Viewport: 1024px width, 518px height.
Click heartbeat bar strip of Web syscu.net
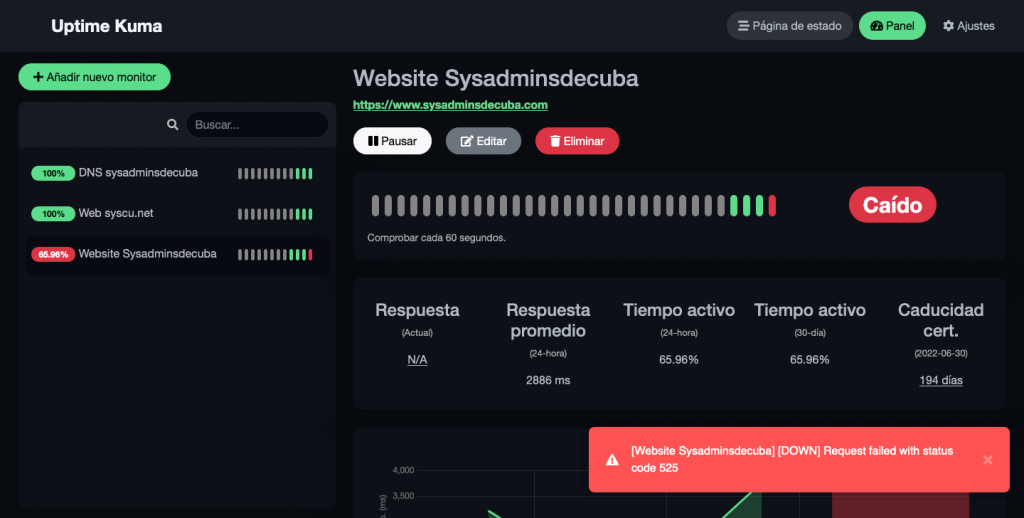coord(275,214)
